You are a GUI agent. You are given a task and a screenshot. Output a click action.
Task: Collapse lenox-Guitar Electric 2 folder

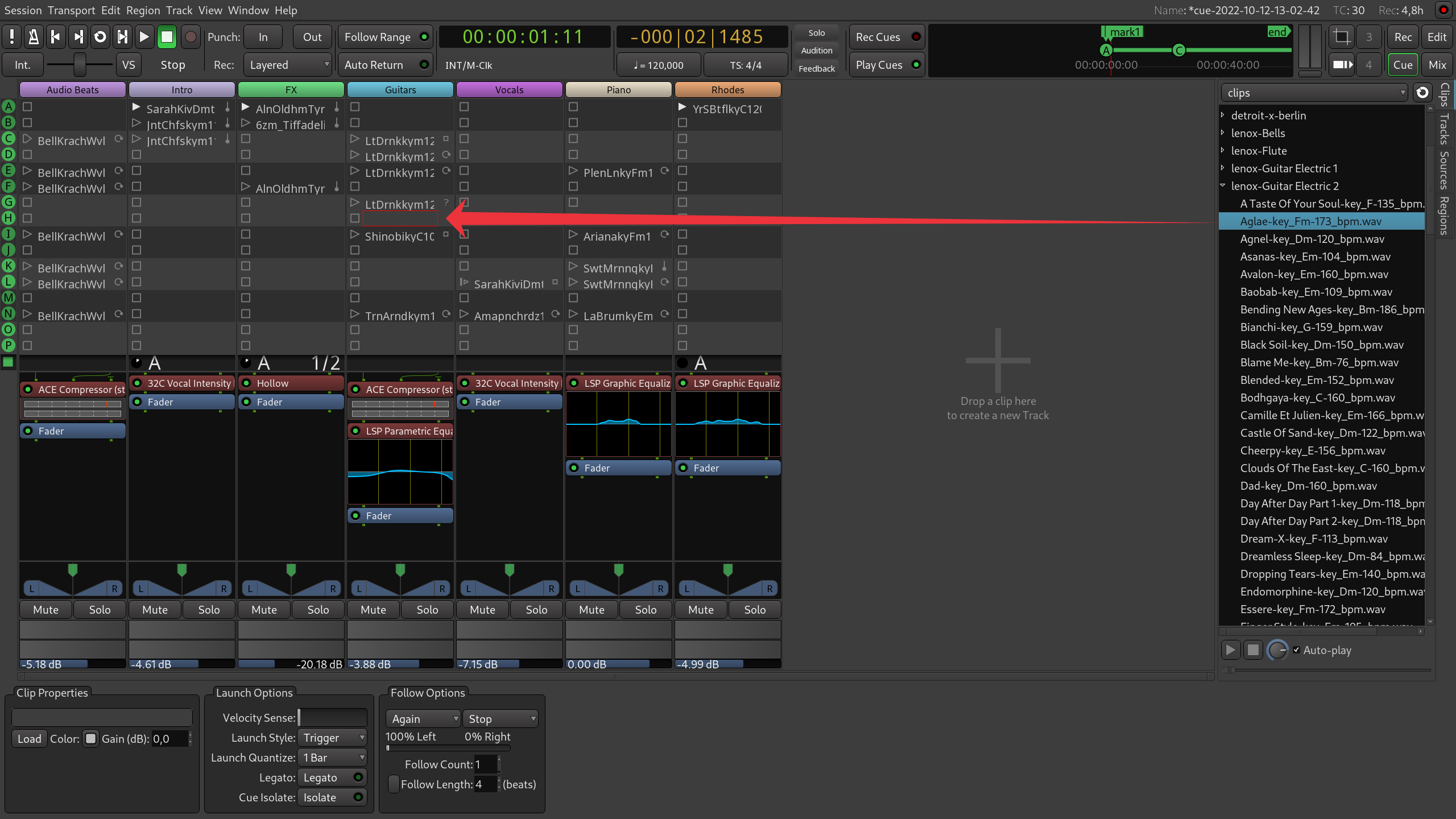point(1223,186)
